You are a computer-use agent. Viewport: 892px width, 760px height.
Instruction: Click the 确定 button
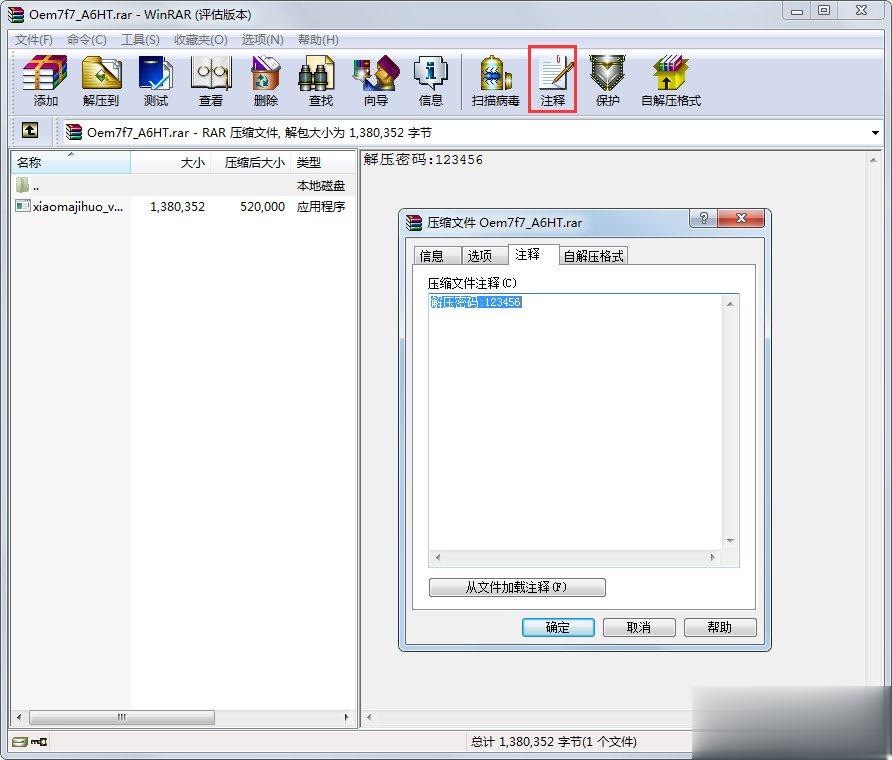click(558, 627)
